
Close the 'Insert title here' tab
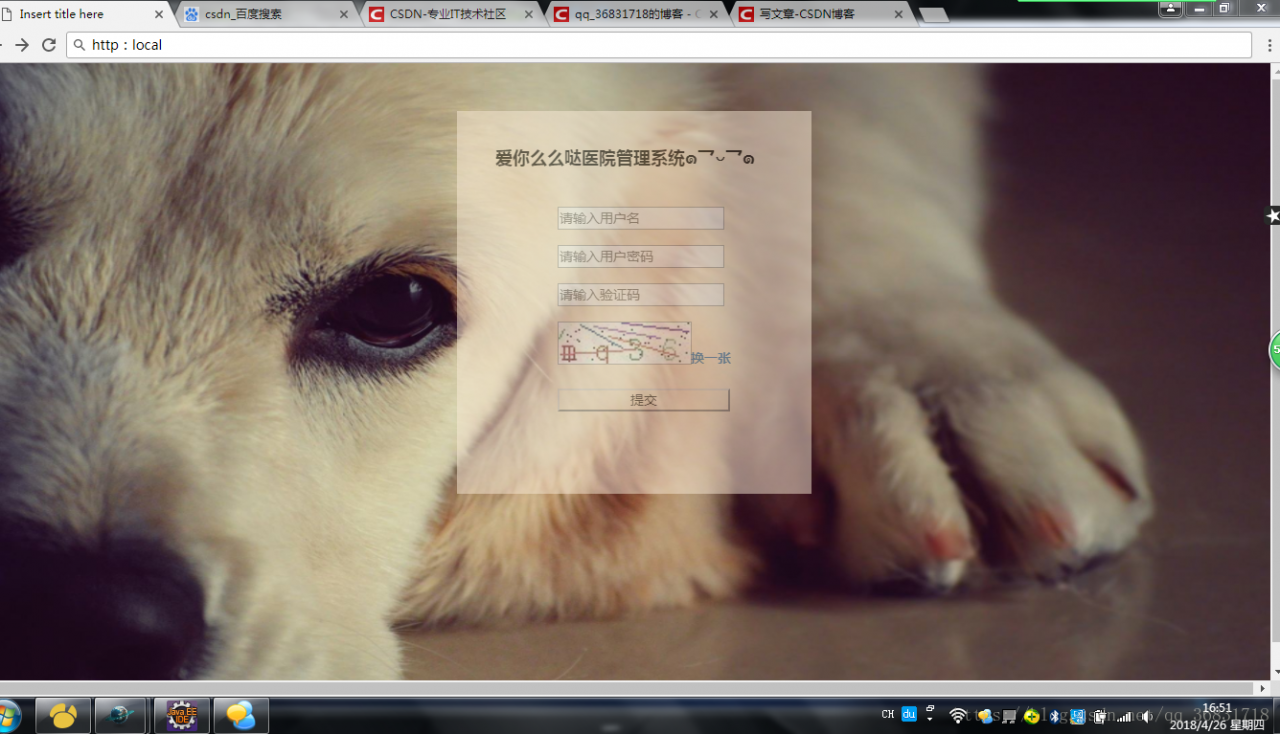pyautogui.click(x=158, y=15)
